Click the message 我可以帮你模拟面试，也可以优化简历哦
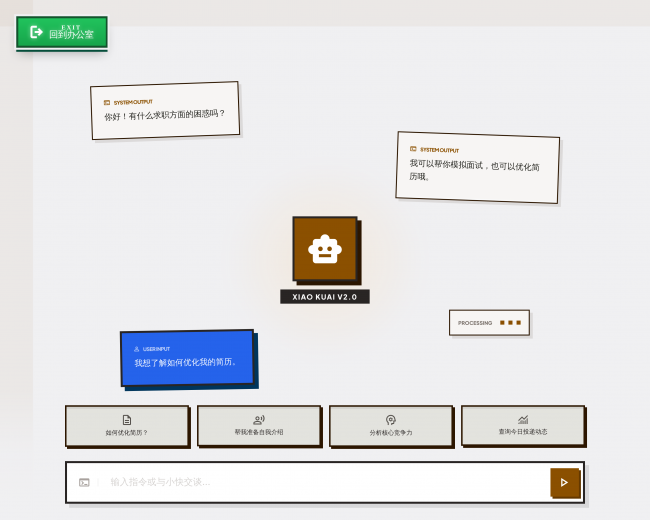This screenshot has width=650, height=520. click(475, 170)
